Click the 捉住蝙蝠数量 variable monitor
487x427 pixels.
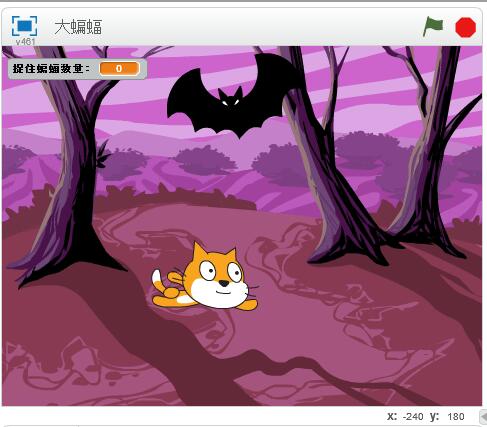(77, 69)
